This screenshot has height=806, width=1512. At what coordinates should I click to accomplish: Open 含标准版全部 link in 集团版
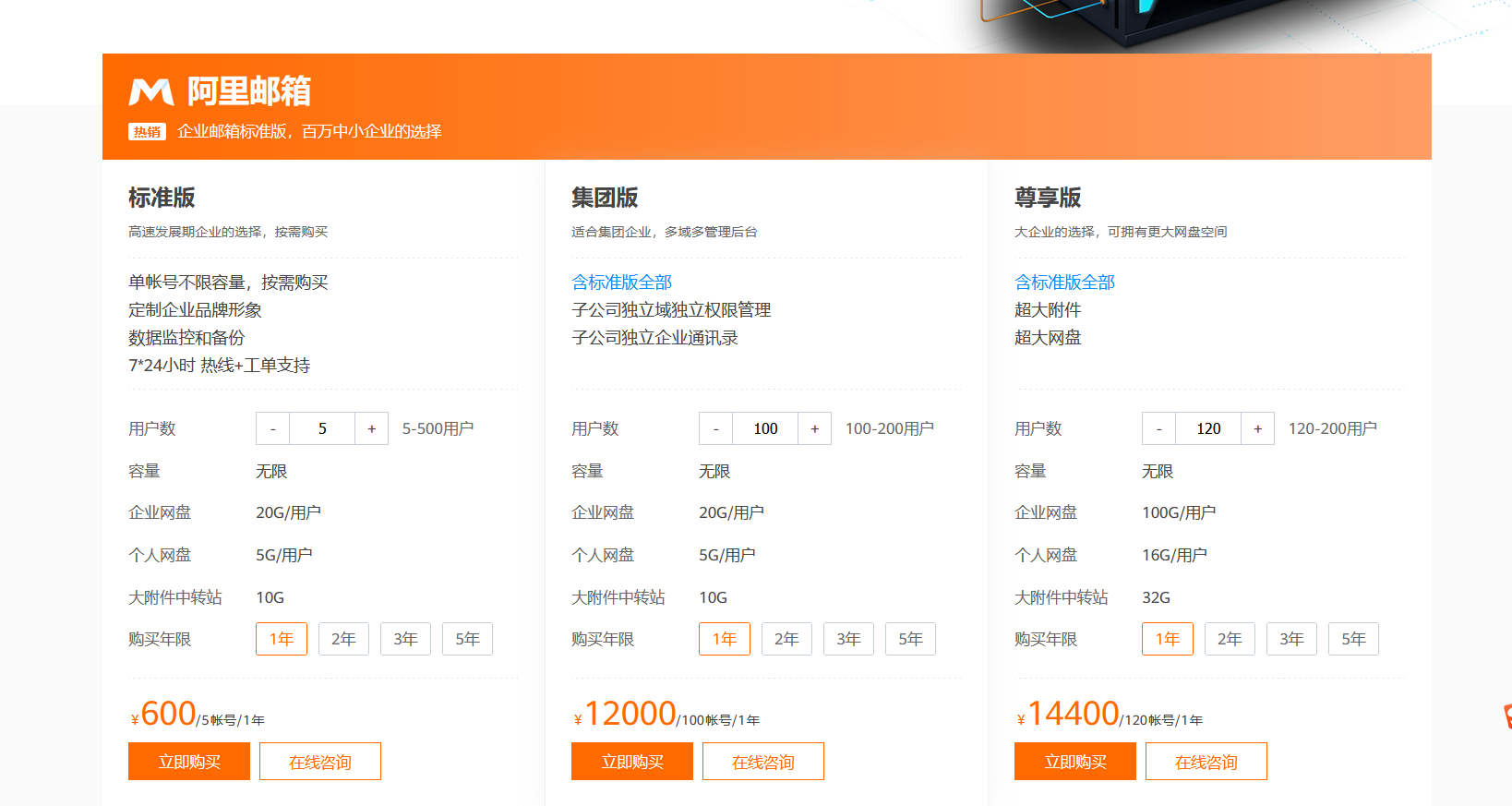(621, 283)
